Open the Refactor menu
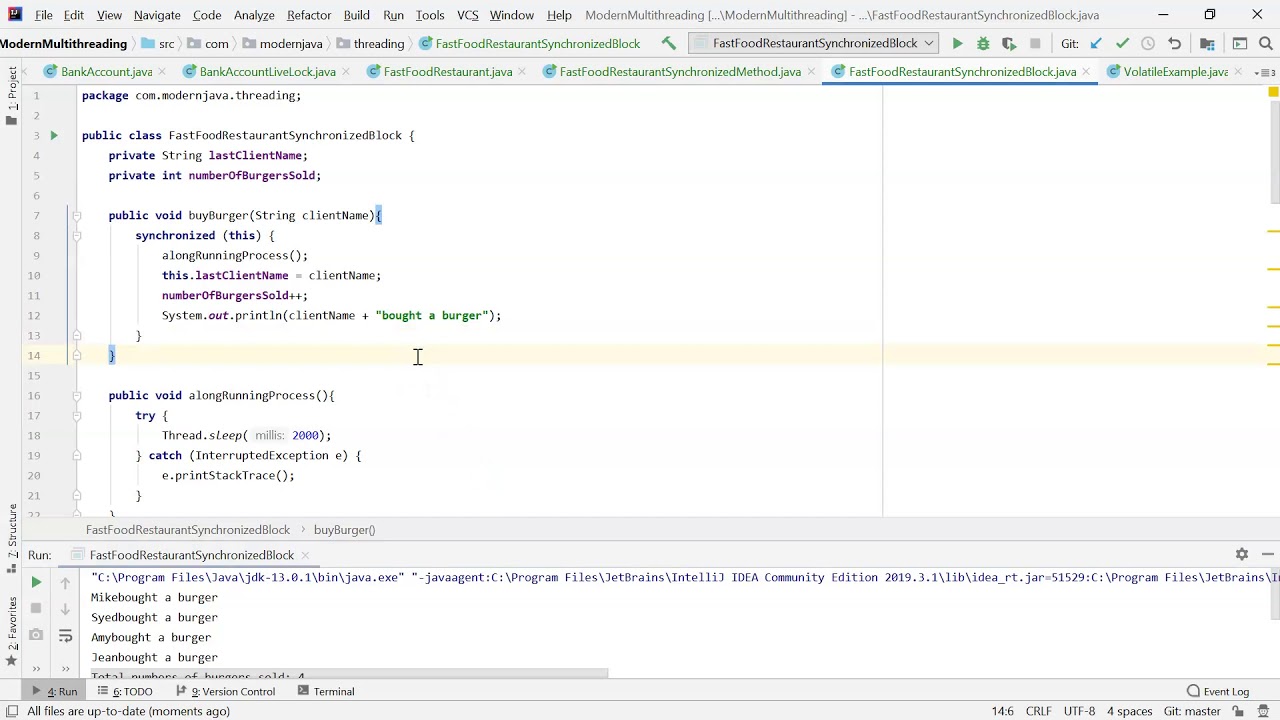The image size is (1280, 720). click(309, 15)
